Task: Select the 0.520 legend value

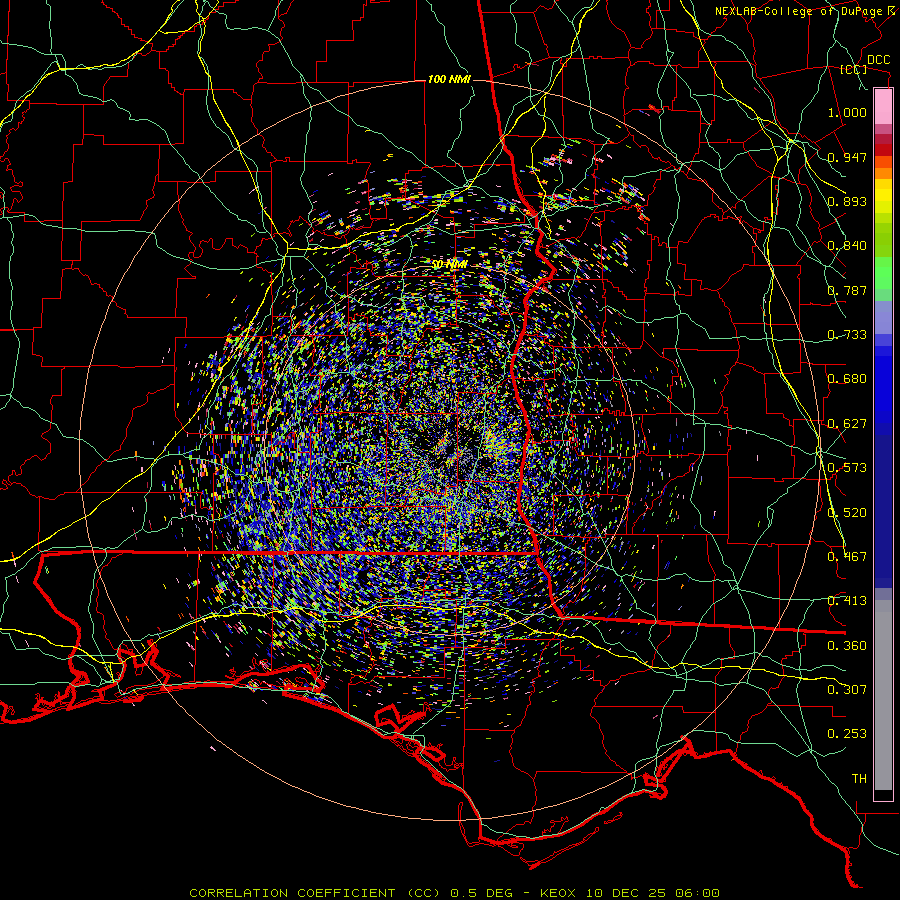Action: 847,513
